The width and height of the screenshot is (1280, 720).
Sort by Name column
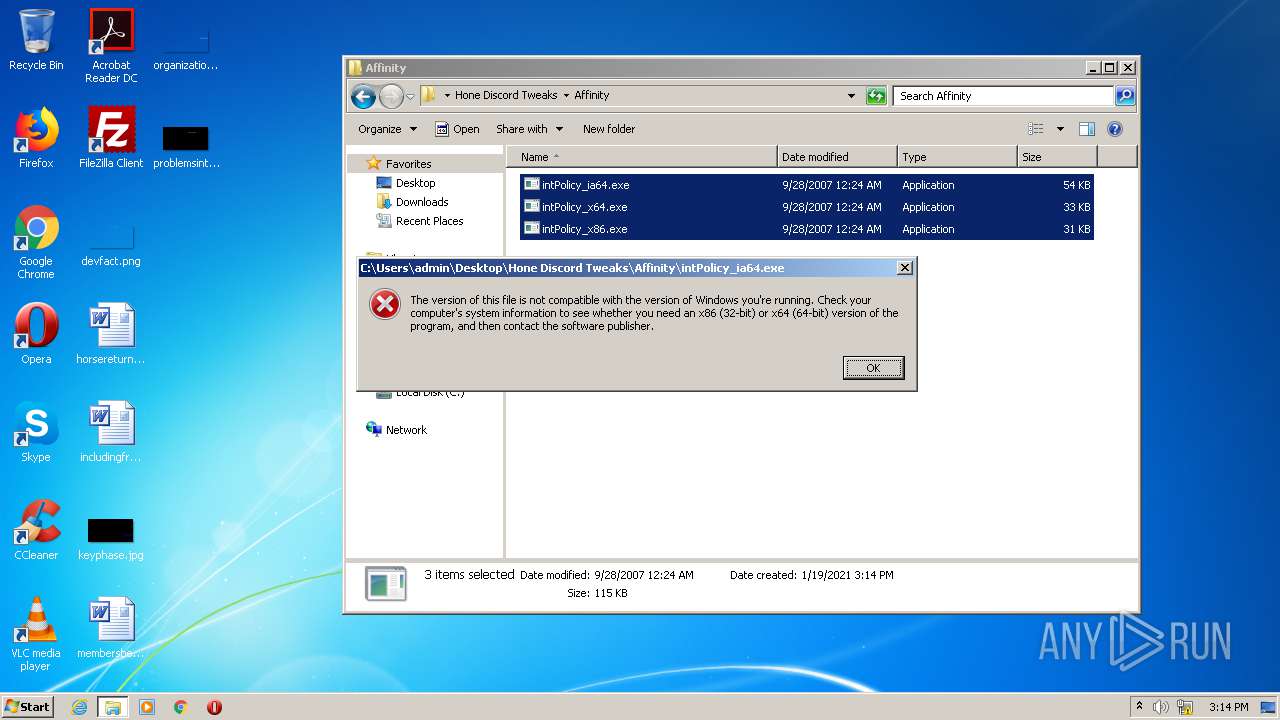click(x=643, y=157)
